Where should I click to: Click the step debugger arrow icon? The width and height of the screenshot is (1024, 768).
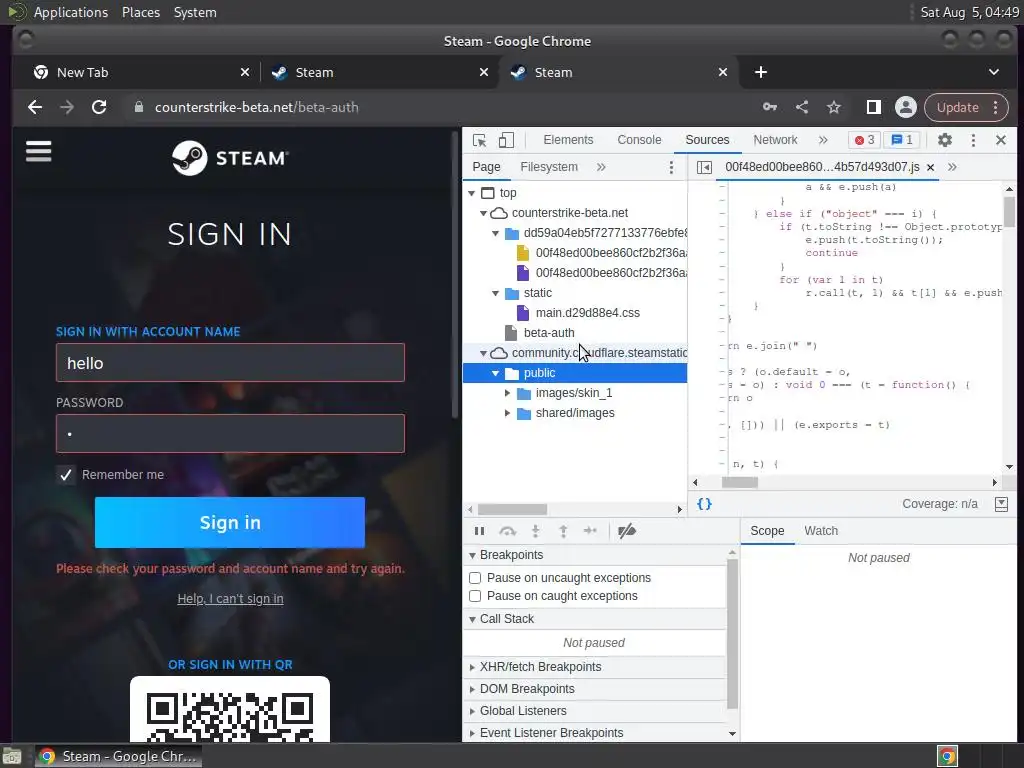pos(590,531)
